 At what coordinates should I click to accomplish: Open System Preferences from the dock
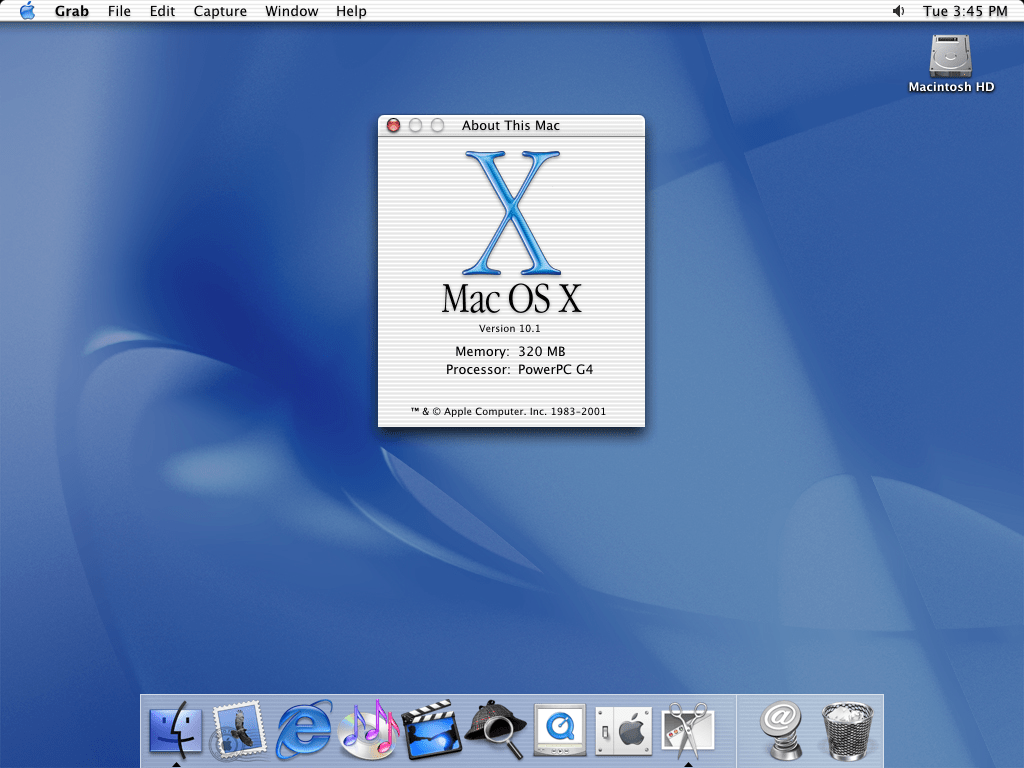(x=622, y=732)
